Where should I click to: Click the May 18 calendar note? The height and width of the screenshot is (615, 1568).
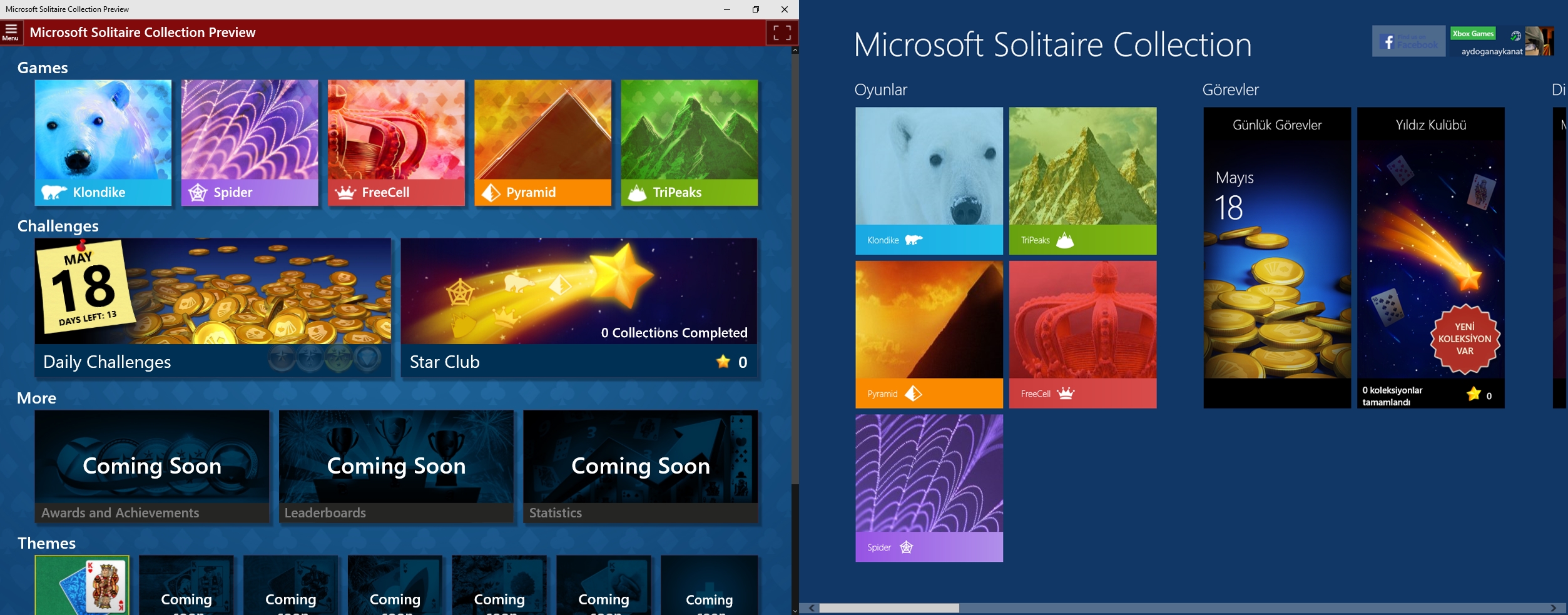click(85, 288)
